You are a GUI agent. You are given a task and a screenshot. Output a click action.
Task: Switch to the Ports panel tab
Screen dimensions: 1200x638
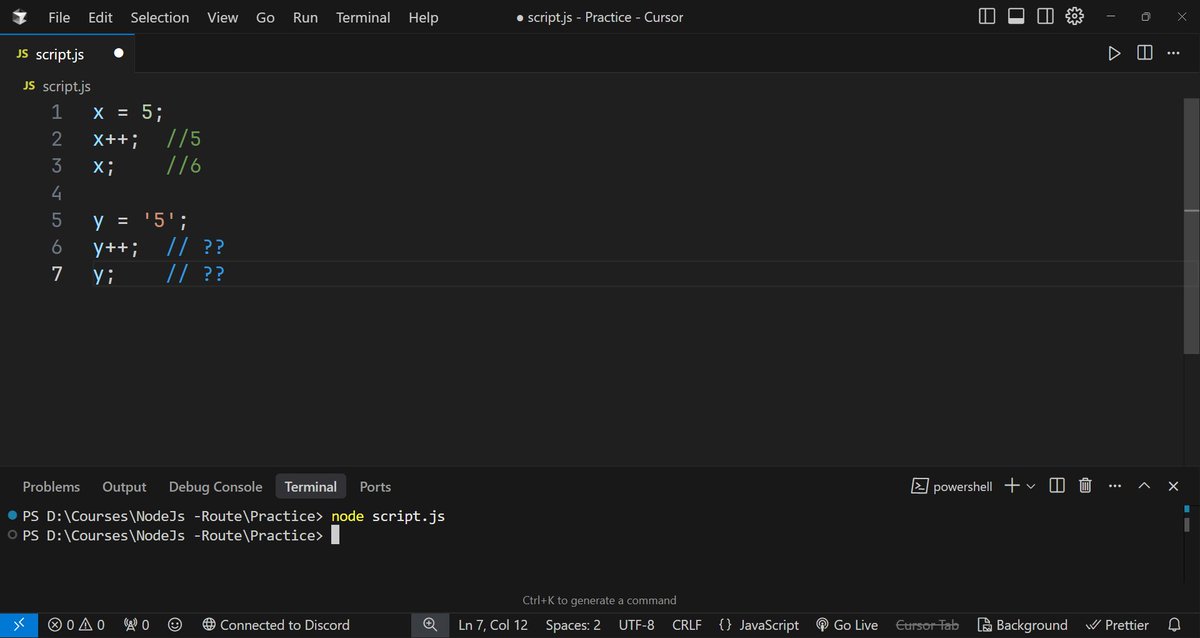point(375,487)
